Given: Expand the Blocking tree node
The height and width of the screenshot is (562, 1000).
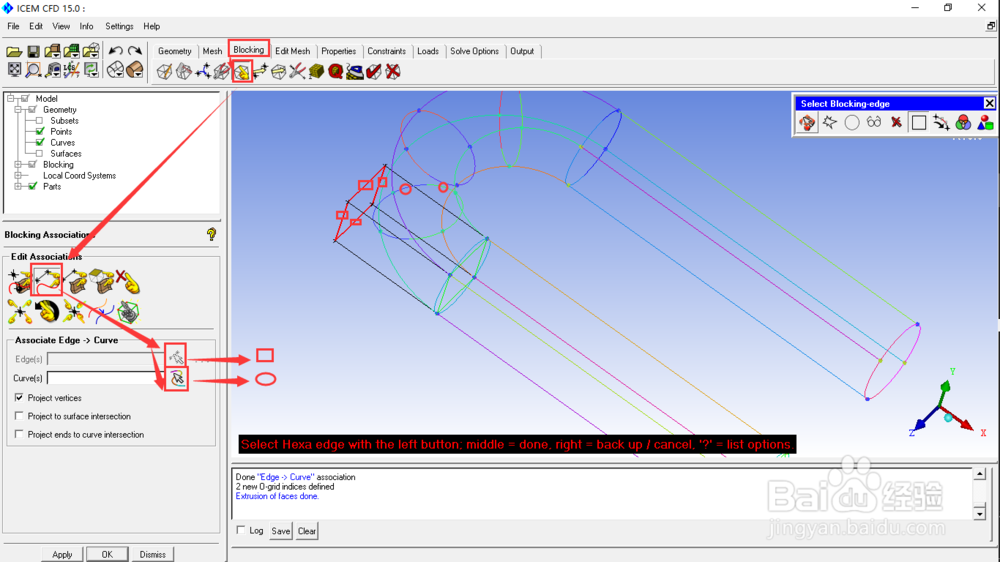Looking at the screenshot, I should click(x=18, y=165).
